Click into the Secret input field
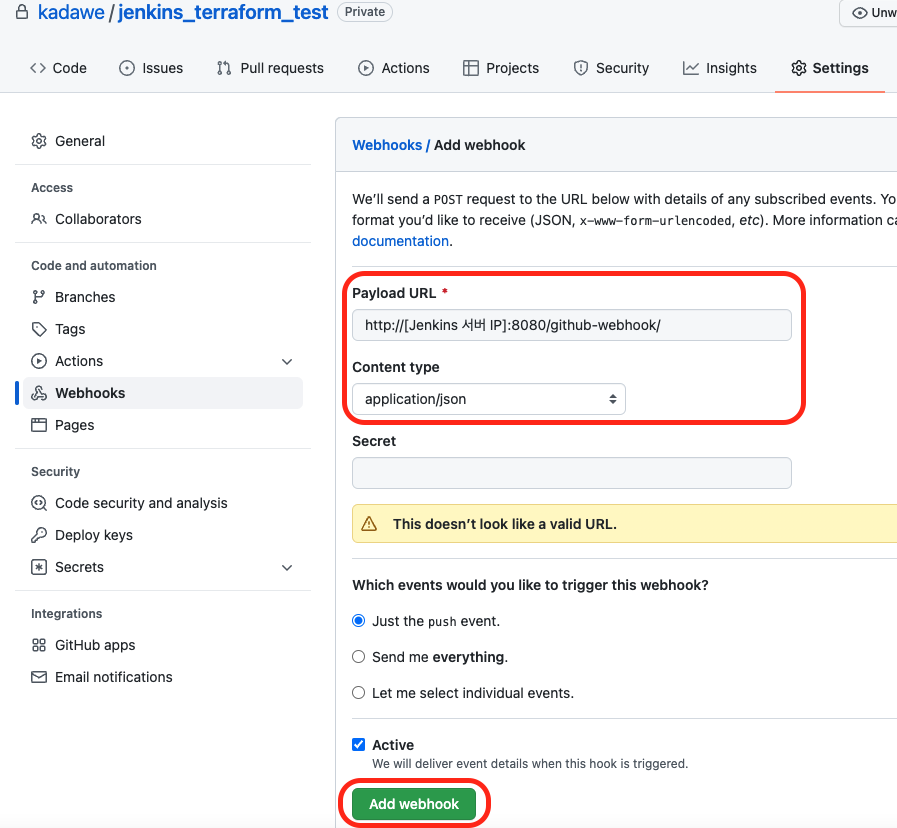The image size is (897, 828). [x=571, y=473]
